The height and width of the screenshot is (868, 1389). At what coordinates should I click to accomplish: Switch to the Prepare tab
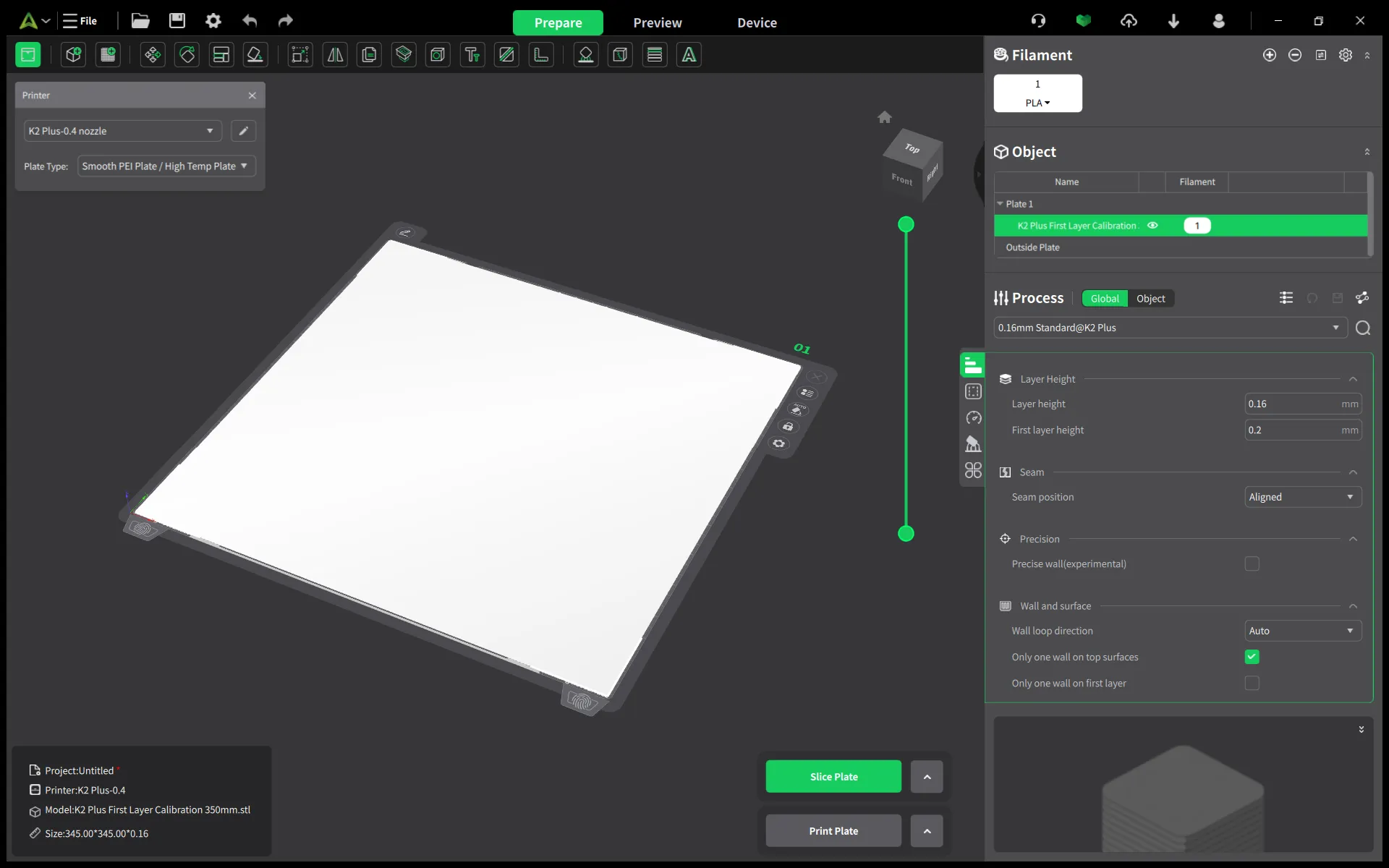pyautogui.click(x=558, y=22)
